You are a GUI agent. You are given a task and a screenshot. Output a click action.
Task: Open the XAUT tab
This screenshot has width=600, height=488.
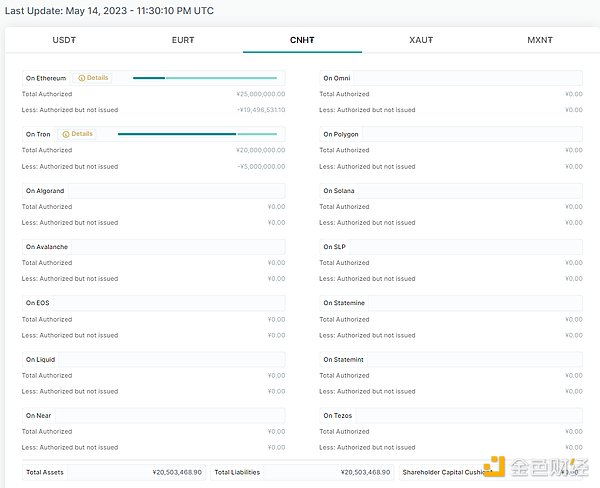pyautogui.click(x=421, y=40)
